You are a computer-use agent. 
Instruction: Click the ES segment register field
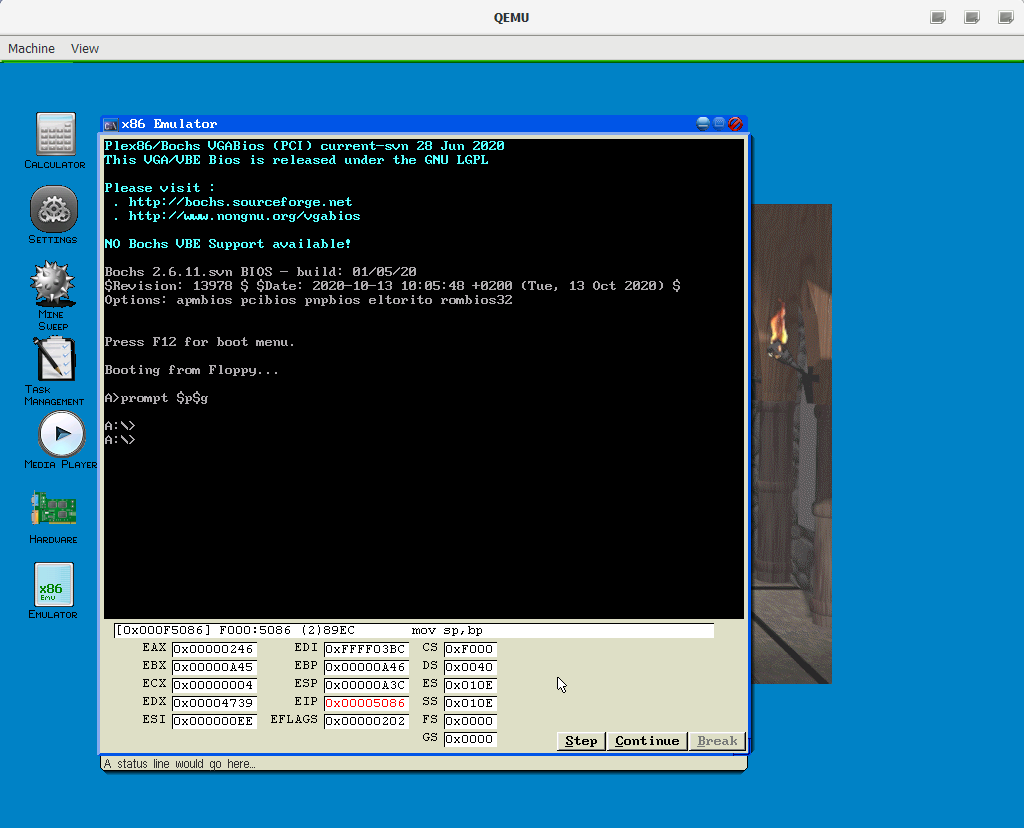(470, 685)
